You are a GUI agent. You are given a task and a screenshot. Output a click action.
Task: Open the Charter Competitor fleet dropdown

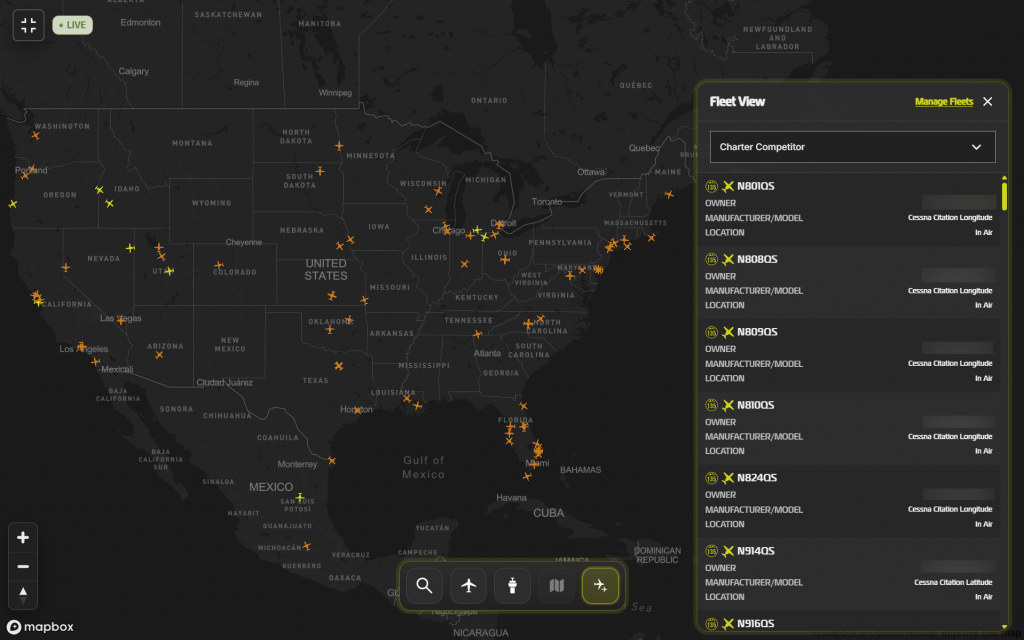pyautogui.click(x=852, y=147)
